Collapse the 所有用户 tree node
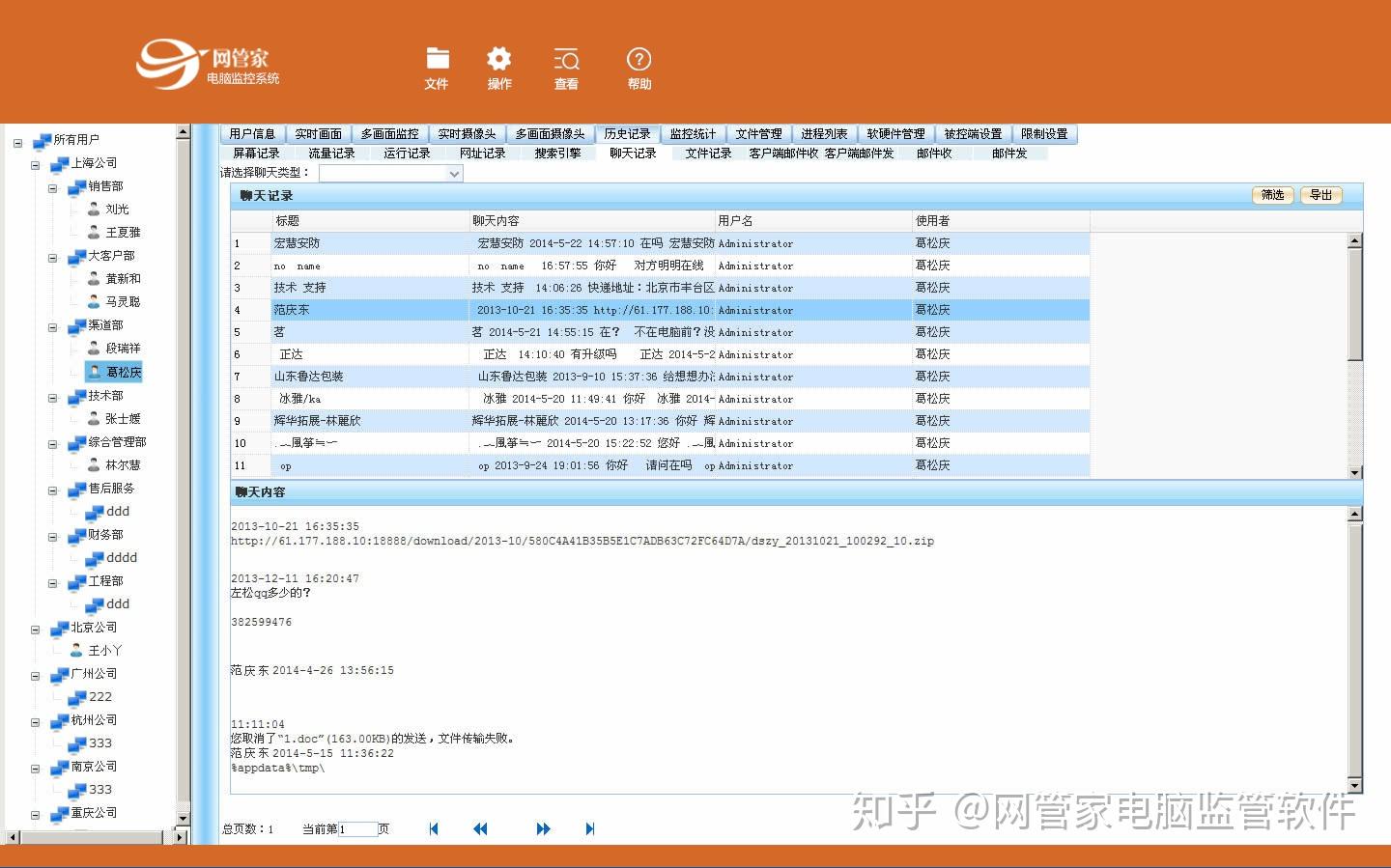 (x=17, y=143)
